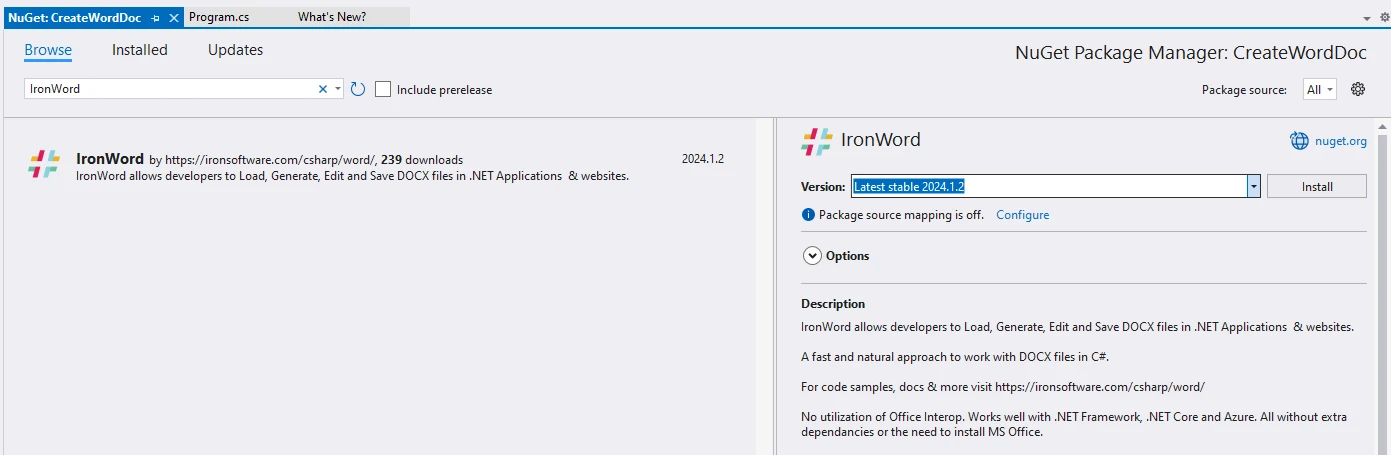This screenshot has width=1391, height=455.
Task: Open NuGet settings gear icon
Action: (x=1358, y=89)
